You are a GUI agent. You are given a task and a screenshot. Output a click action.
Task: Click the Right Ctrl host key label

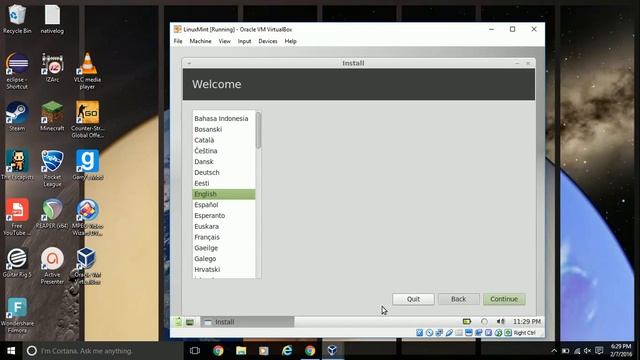[524, 333]
